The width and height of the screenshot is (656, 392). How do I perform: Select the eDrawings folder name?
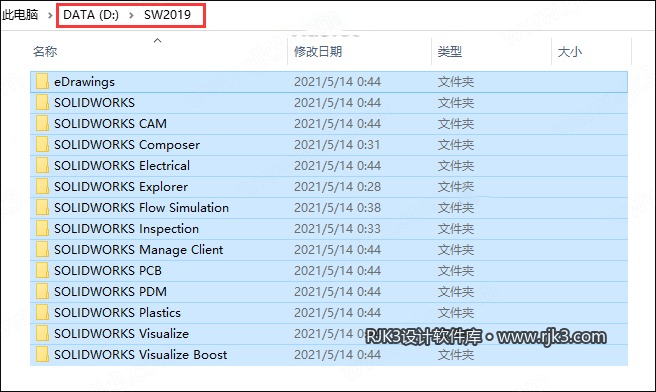click(84, 82)
